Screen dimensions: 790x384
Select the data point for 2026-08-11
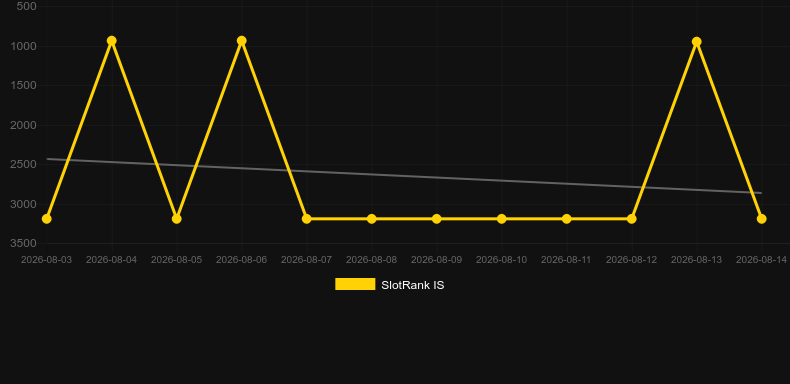tap(567, 219)
